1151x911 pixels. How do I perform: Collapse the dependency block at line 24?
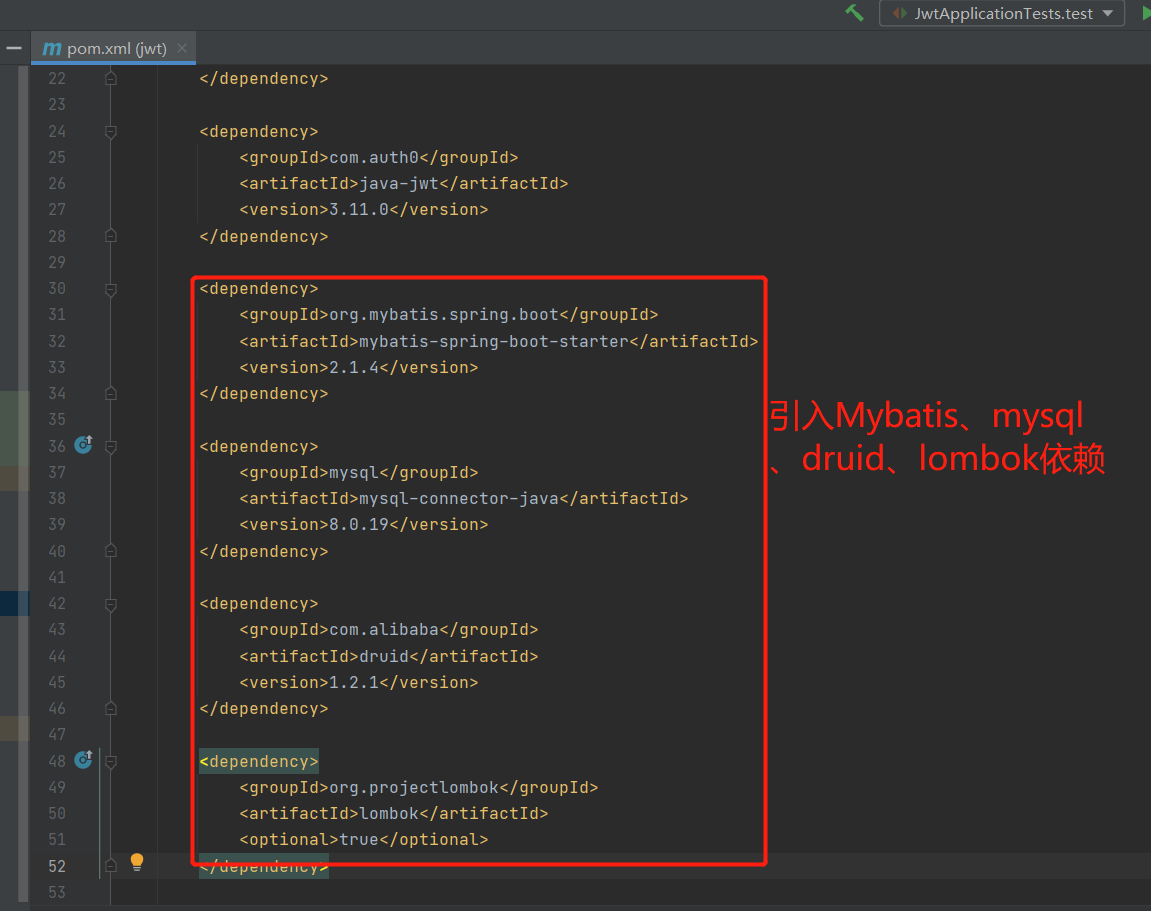pos(111,132)
